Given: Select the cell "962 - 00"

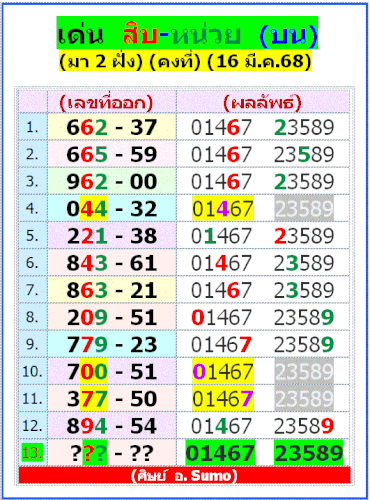Looking at the screenshot, I should pos(112,181).
